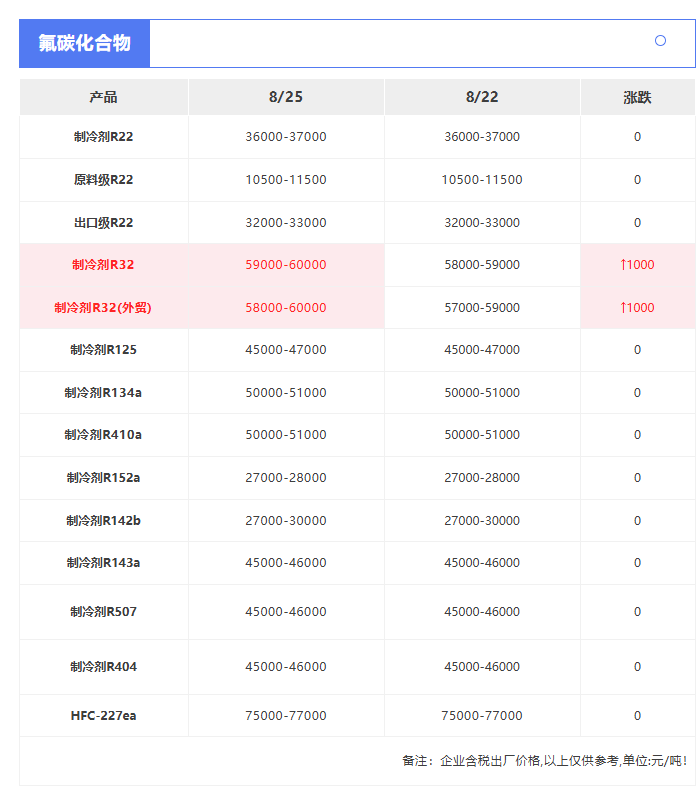Click the 制冷剂R143a product name
The image size is (696, 786).
tap(103, 562)
